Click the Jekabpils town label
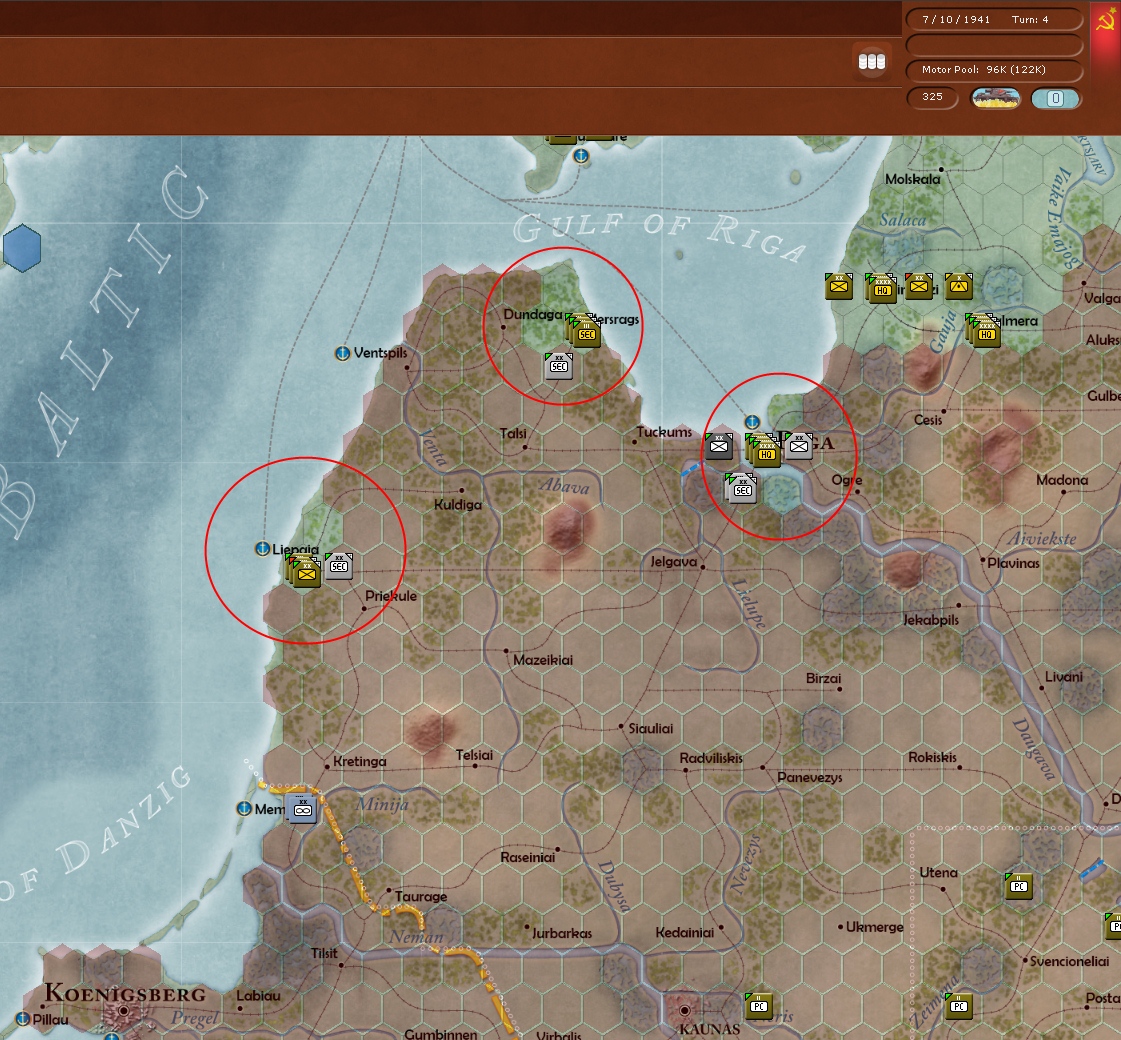Image resolution: width=1121 pixels, height=1040 pixels. click(x=931, y=620)
